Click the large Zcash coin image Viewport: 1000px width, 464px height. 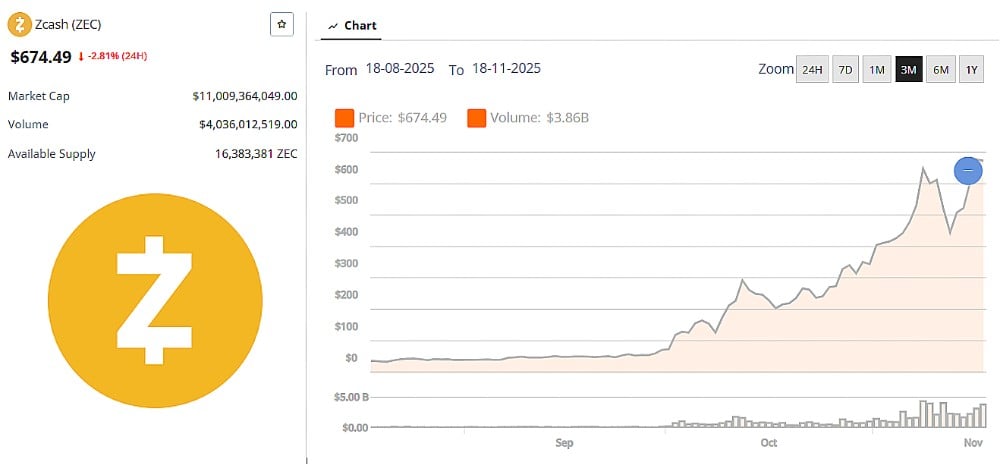pos(155,301)
